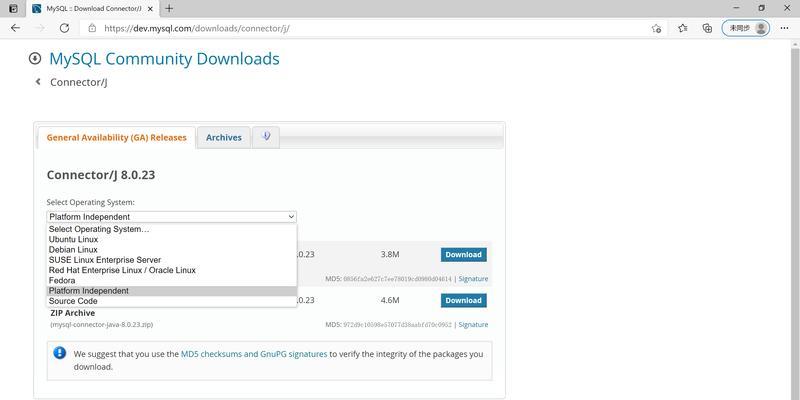Open a new tab with plus icon
Viewport: 800px width, 400px height.
click(x=169, y=9)
